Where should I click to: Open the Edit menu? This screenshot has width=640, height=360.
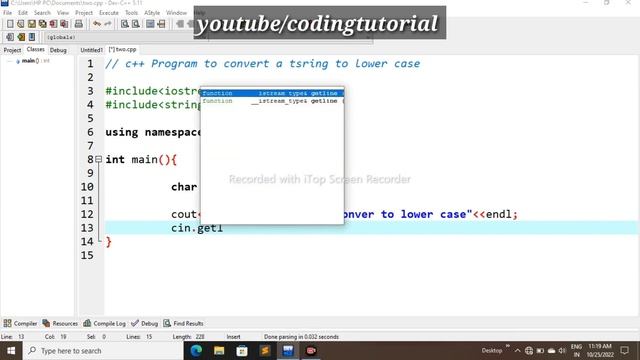coord(23,13)
